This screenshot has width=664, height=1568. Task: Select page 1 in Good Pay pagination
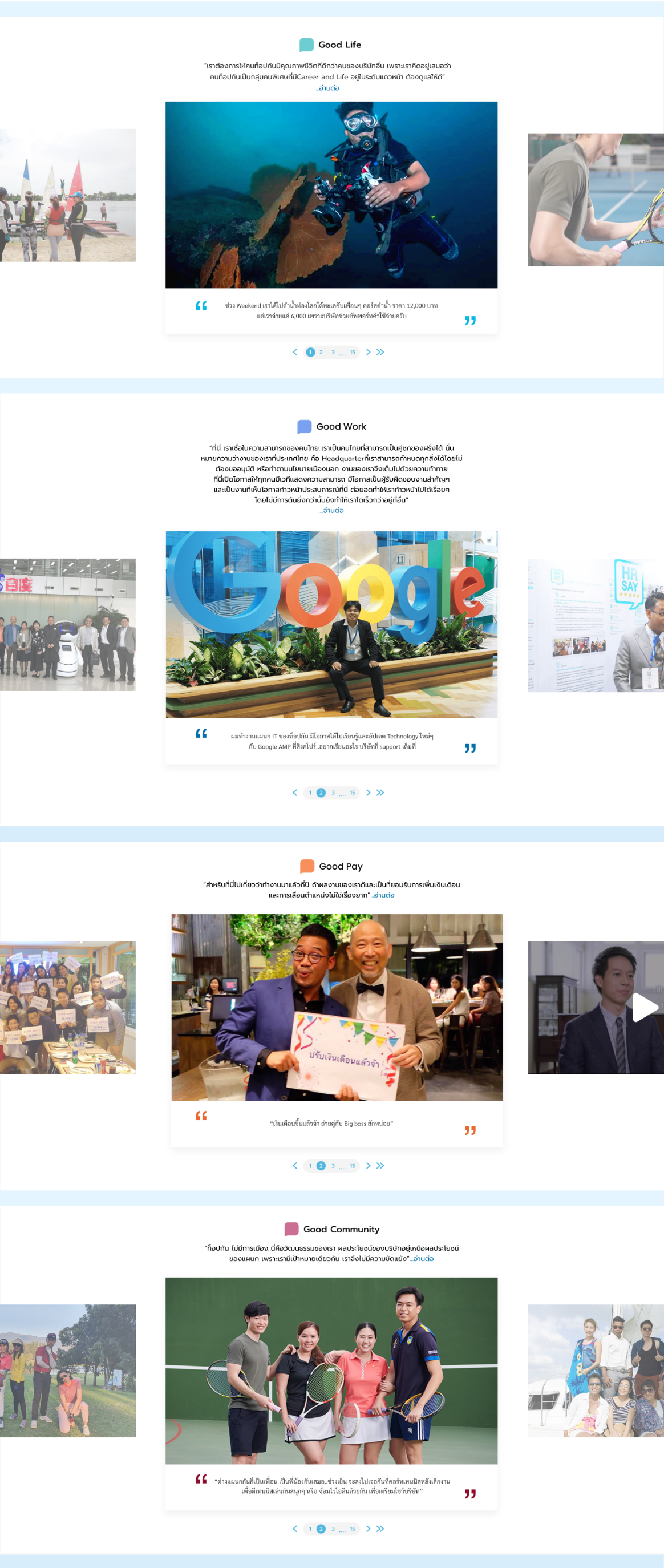coord(310,1166)
